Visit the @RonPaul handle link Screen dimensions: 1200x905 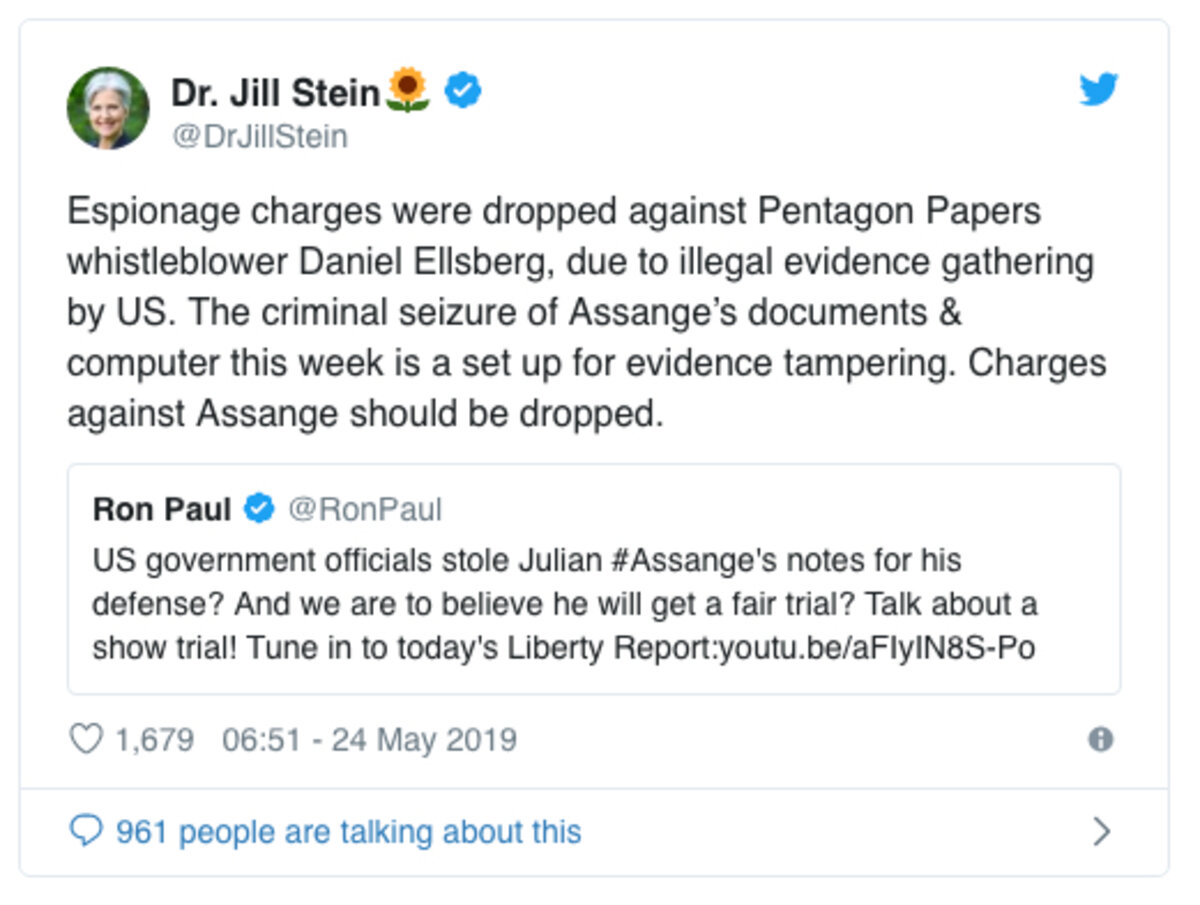pos(365,509)
